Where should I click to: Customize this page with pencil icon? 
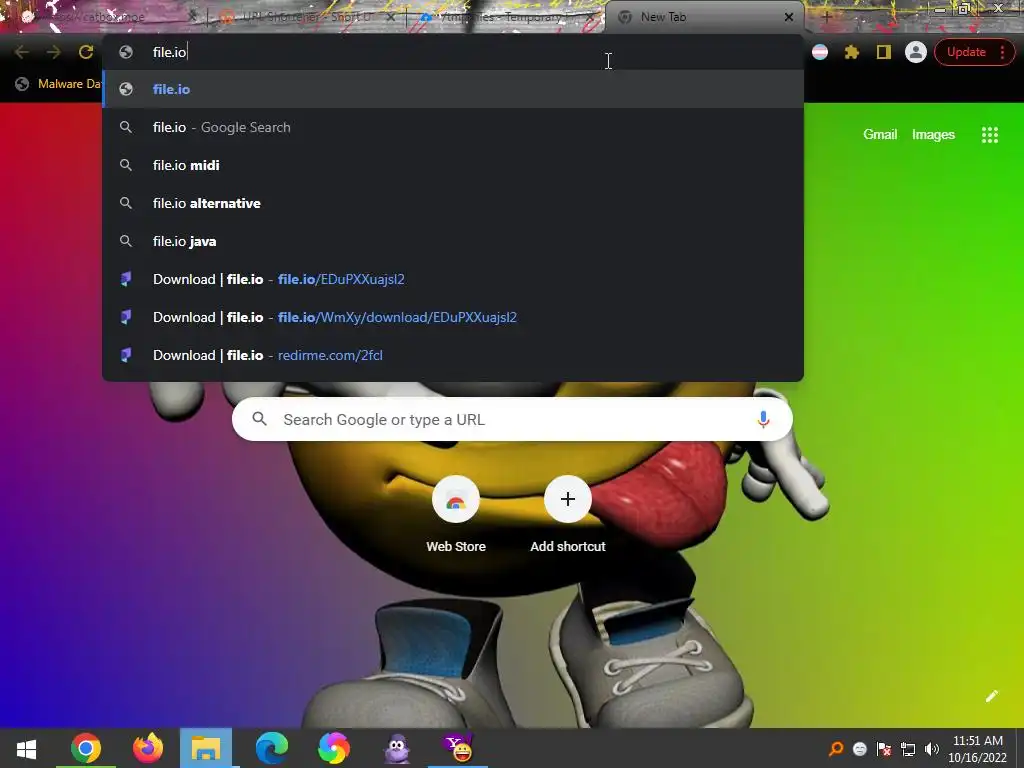coord(991,696)
